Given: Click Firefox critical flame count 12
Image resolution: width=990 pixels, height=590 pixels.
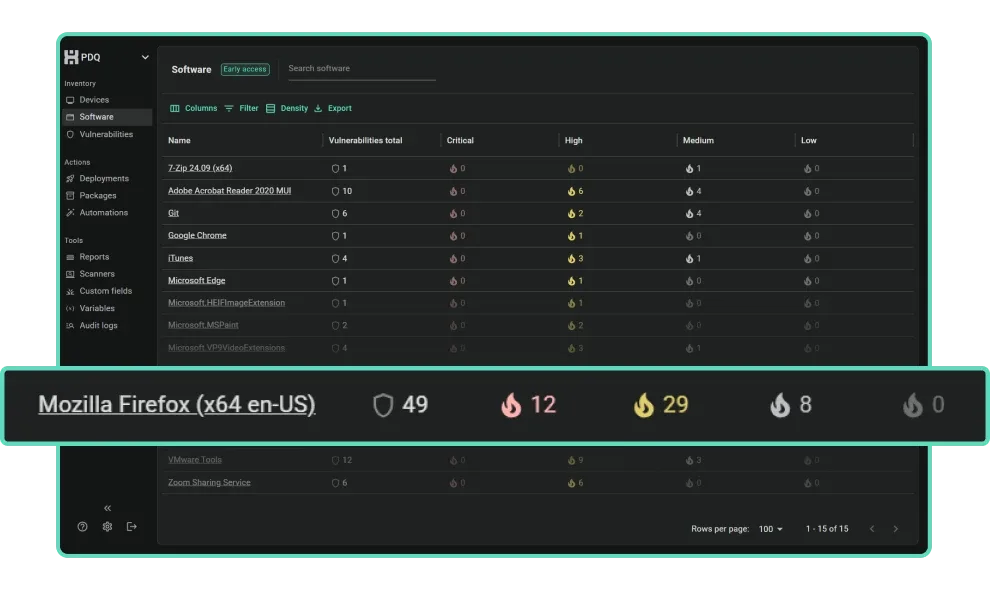Looking at the screenshot, I should click(528, 405).
